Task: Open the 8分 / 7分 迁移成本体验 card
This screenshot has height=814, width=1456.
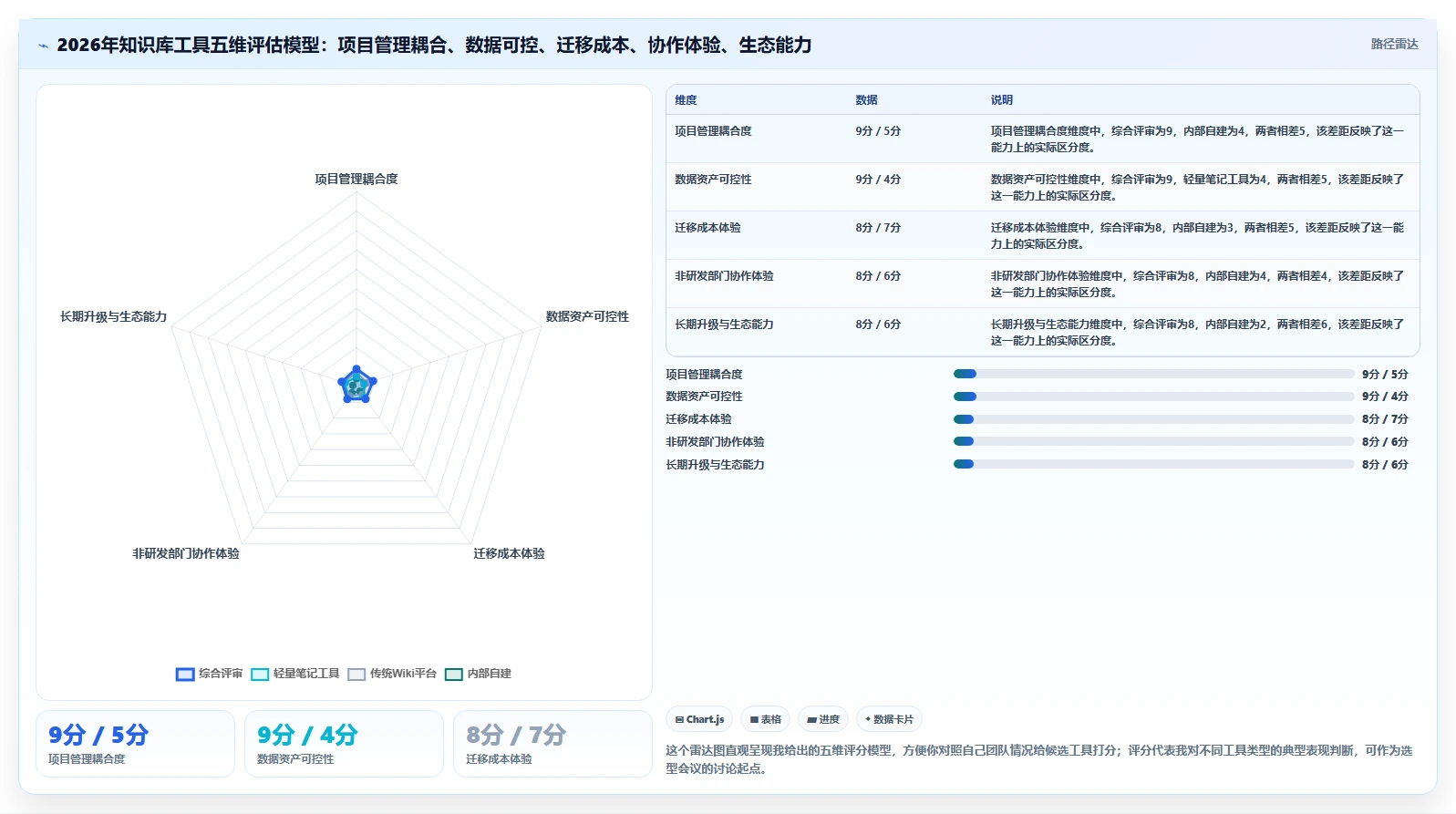Action: 552,744
